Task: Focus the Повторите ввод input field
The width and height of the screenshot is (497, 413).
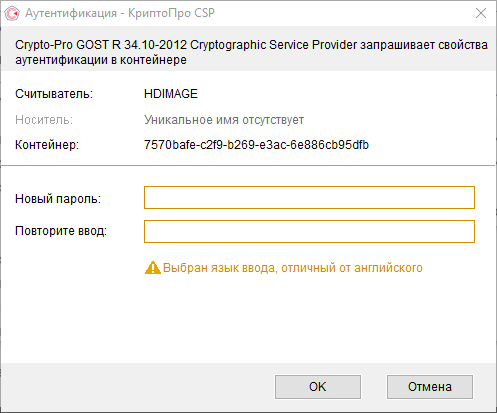Action: 309,231
